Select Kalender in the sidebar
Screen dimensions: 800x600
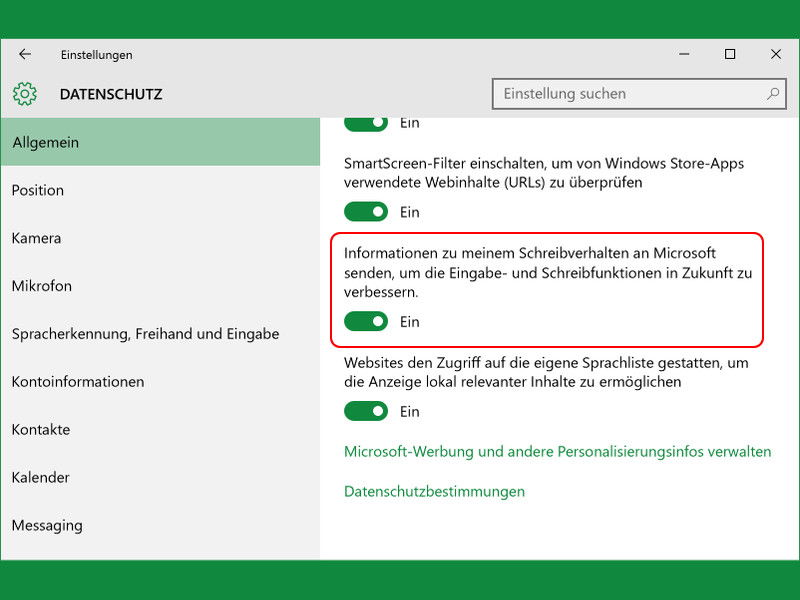pos(160,478)
